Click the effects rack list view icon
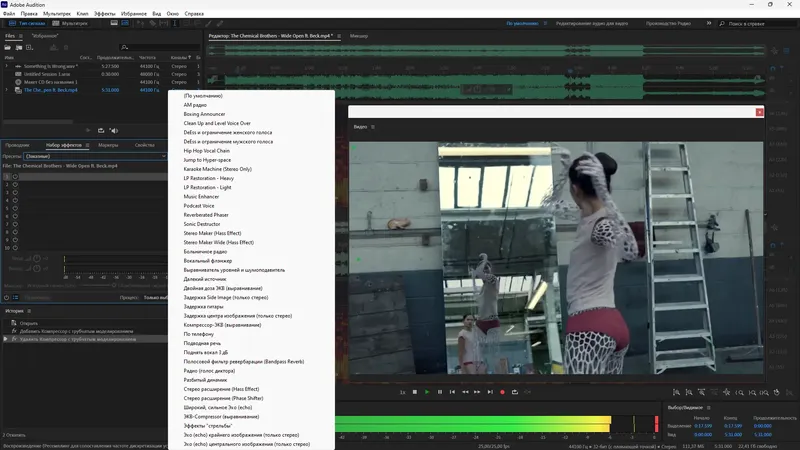This screenshot has width=800, height=450. coord(16,297)
